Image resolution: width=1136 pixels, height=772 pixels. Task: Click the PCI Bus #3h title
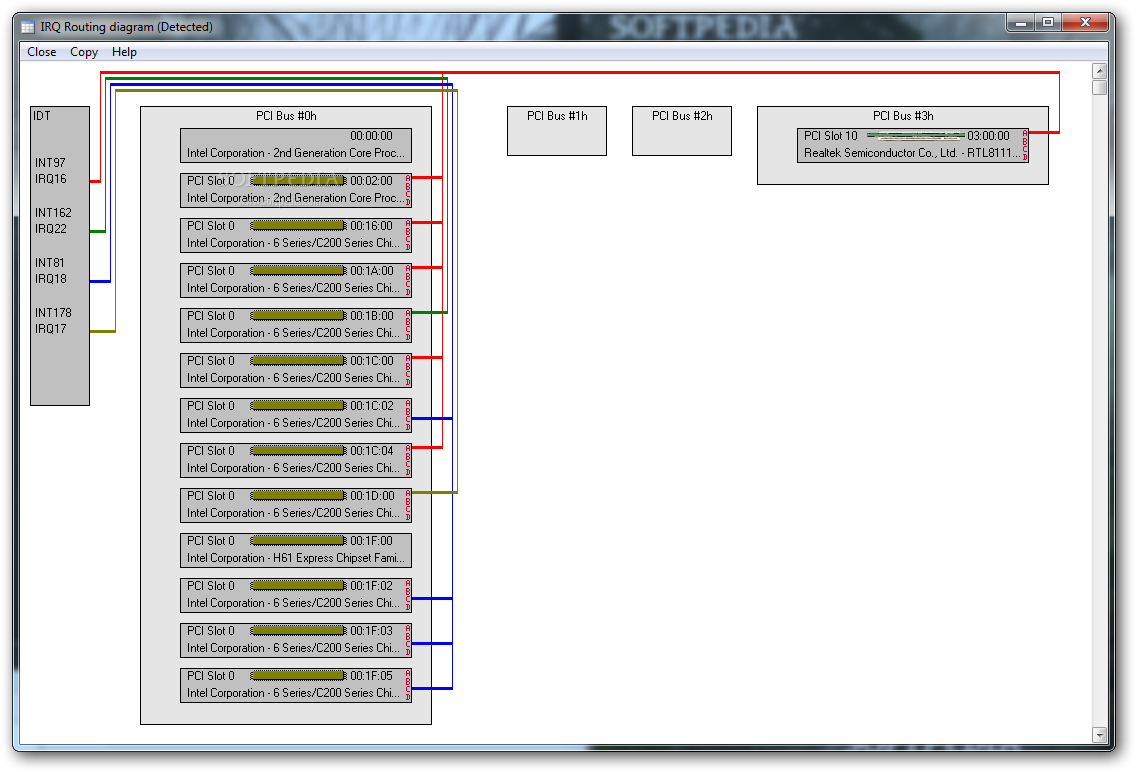coord(903,116)
